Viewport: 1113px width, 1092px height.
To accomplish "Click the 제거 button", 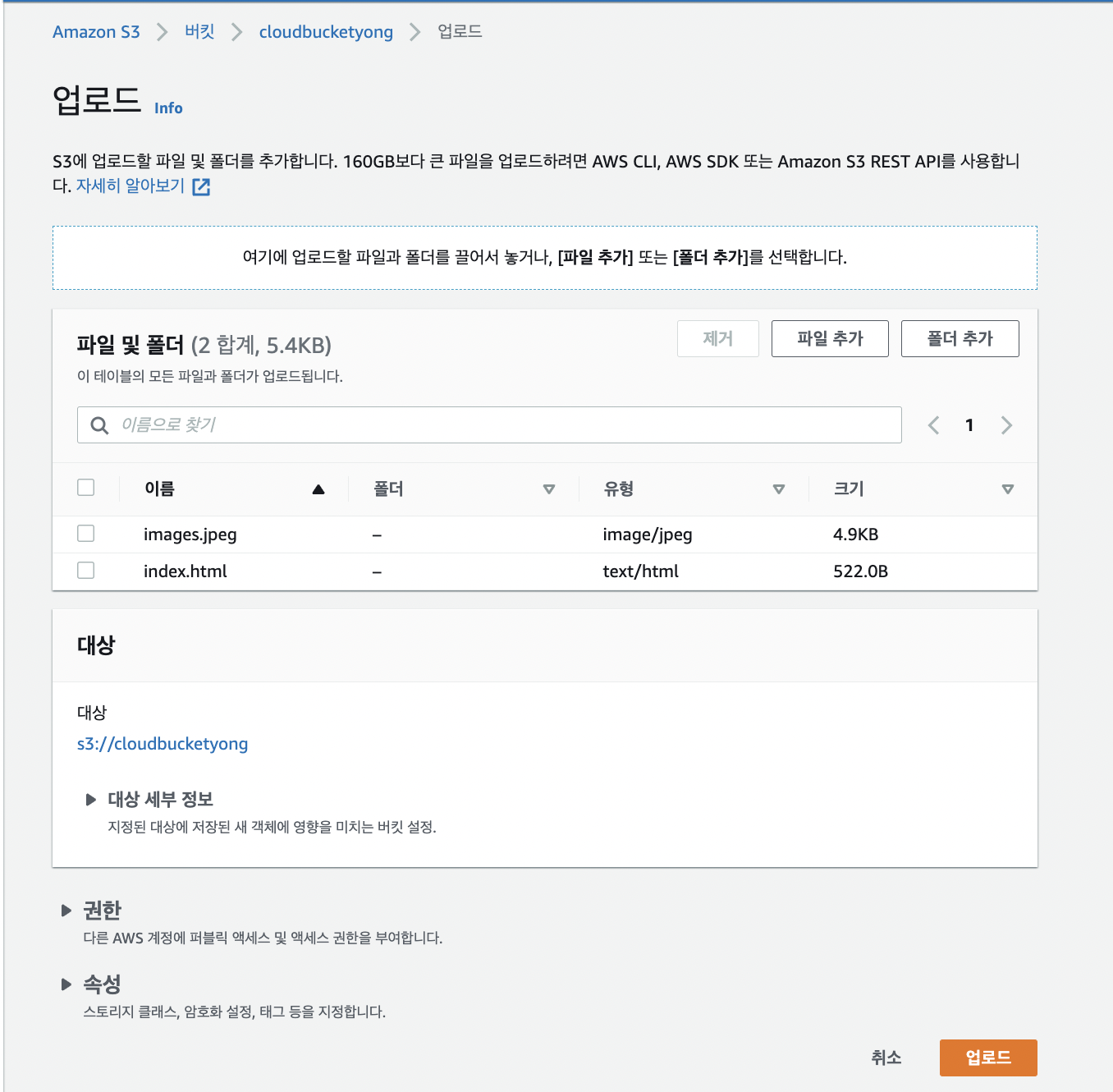I will point(718,339).
